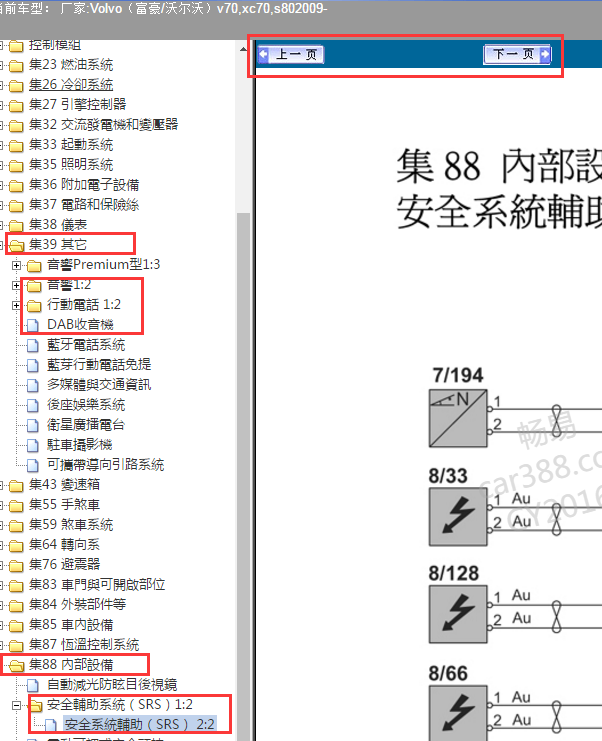Click the 8/128 igniter symbol in diagram
The image size is (602, 741).
pyautogui.click(x=458, y=614)
